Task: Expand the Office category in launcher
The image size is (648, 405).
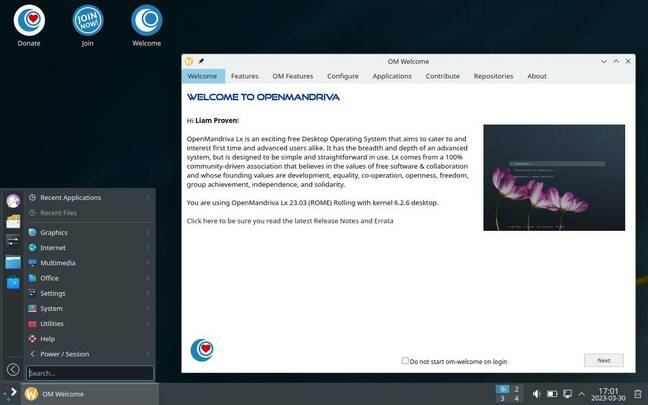Action: 90,278
